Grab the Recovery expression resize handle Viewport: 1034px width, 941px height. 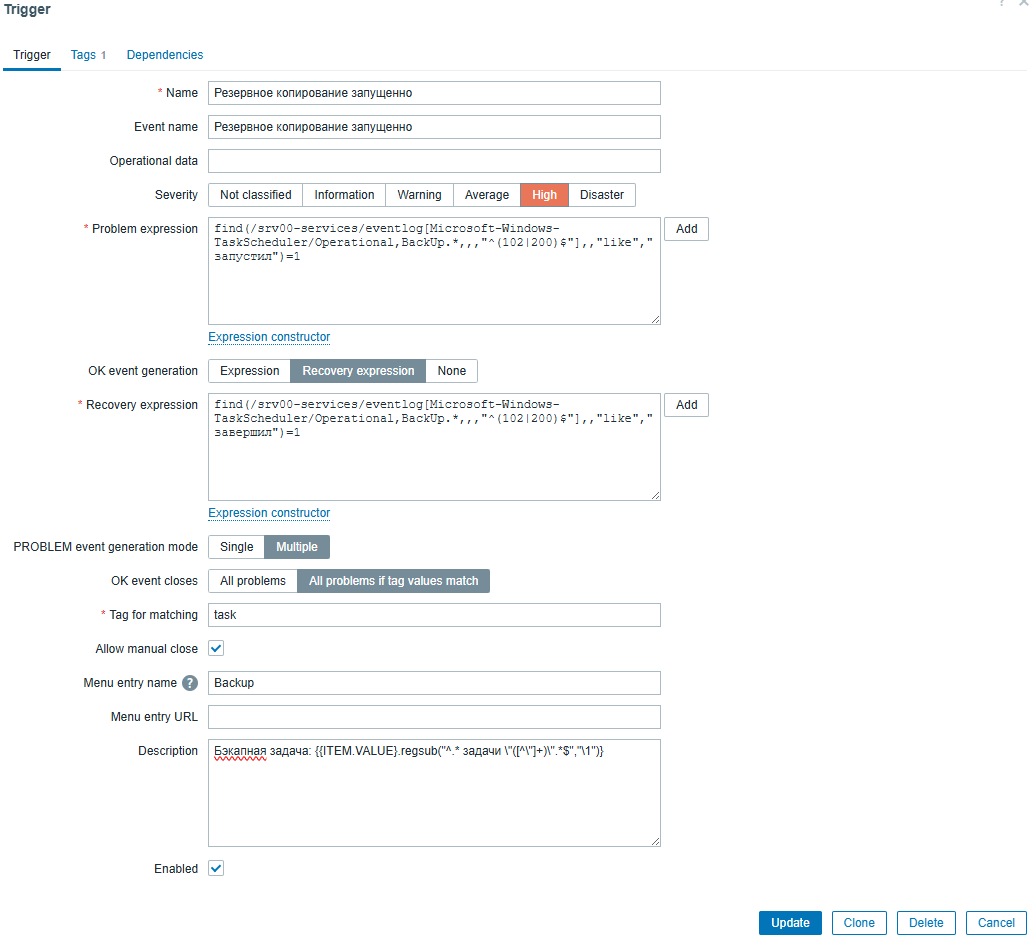pyautogui.click(x=655, y=496)
